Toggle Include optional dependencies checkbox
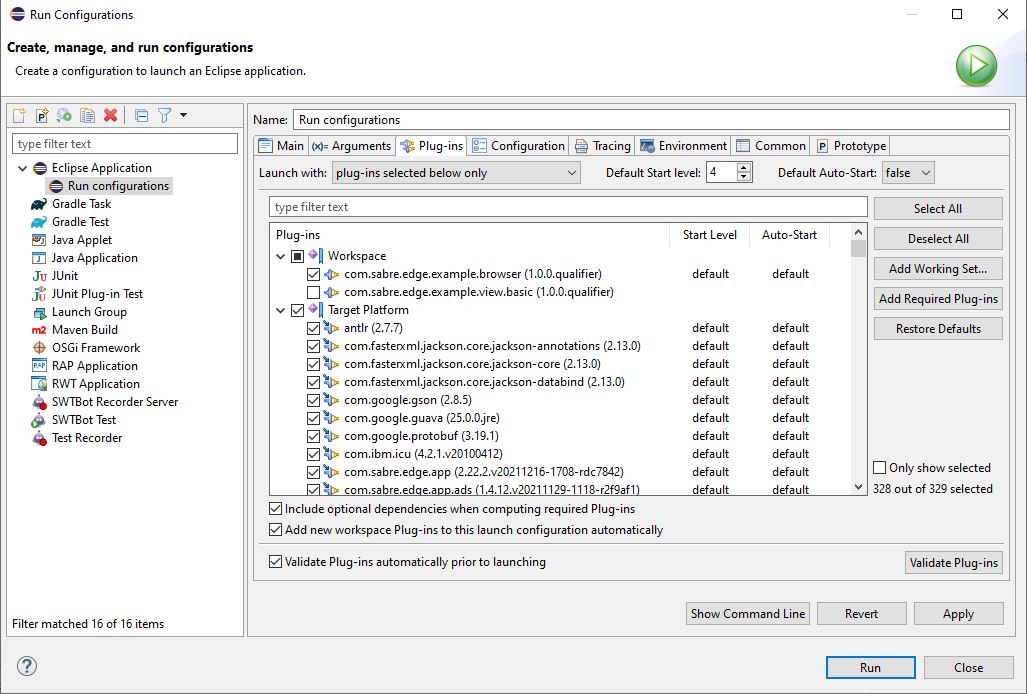This screenshot has width=1027, height=694. [276, 509]
